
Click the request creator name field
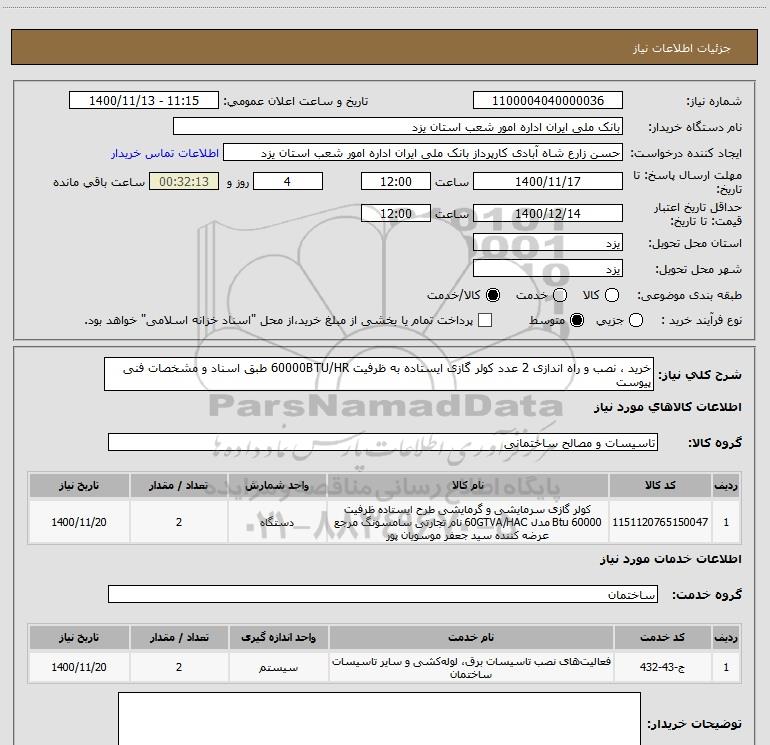[423, 153]
